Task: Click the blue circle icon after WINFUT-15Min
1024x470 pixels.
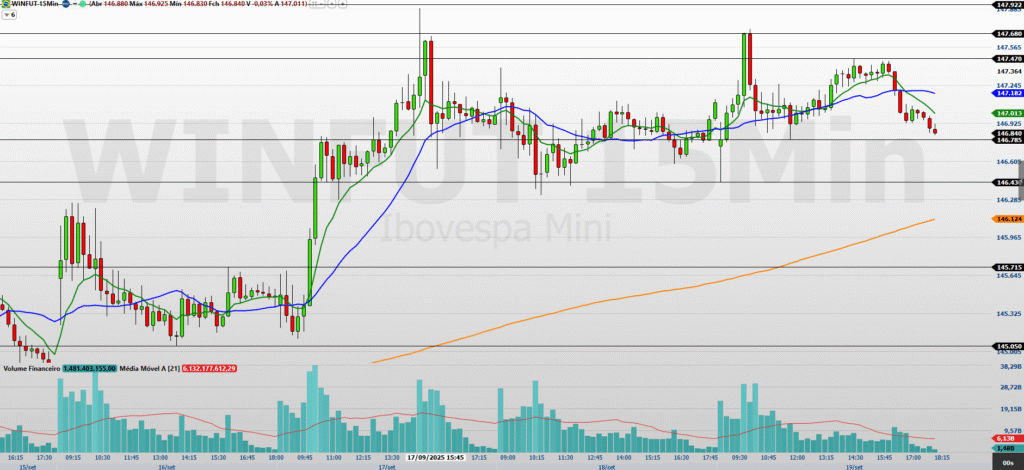Action: click(x=65, y=4)
